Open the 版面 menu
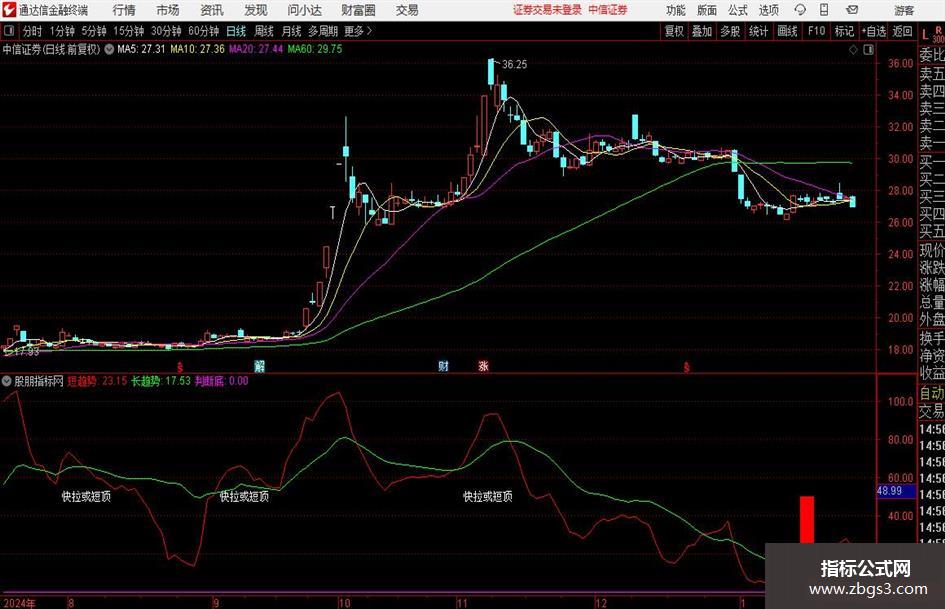945x609 pixels. coord(707,10)
